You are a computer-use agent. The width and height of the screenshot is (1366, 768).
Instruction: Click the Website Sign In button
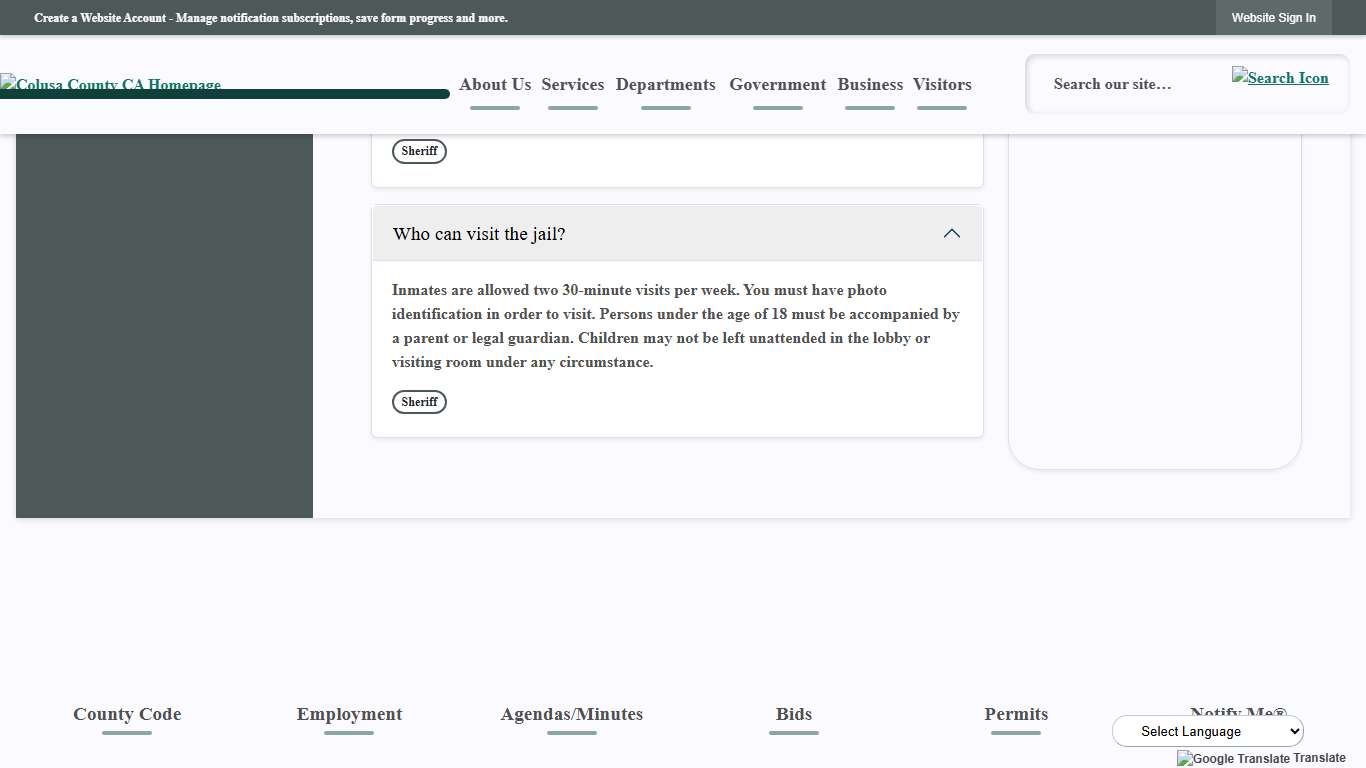(x=1273, y=17)
